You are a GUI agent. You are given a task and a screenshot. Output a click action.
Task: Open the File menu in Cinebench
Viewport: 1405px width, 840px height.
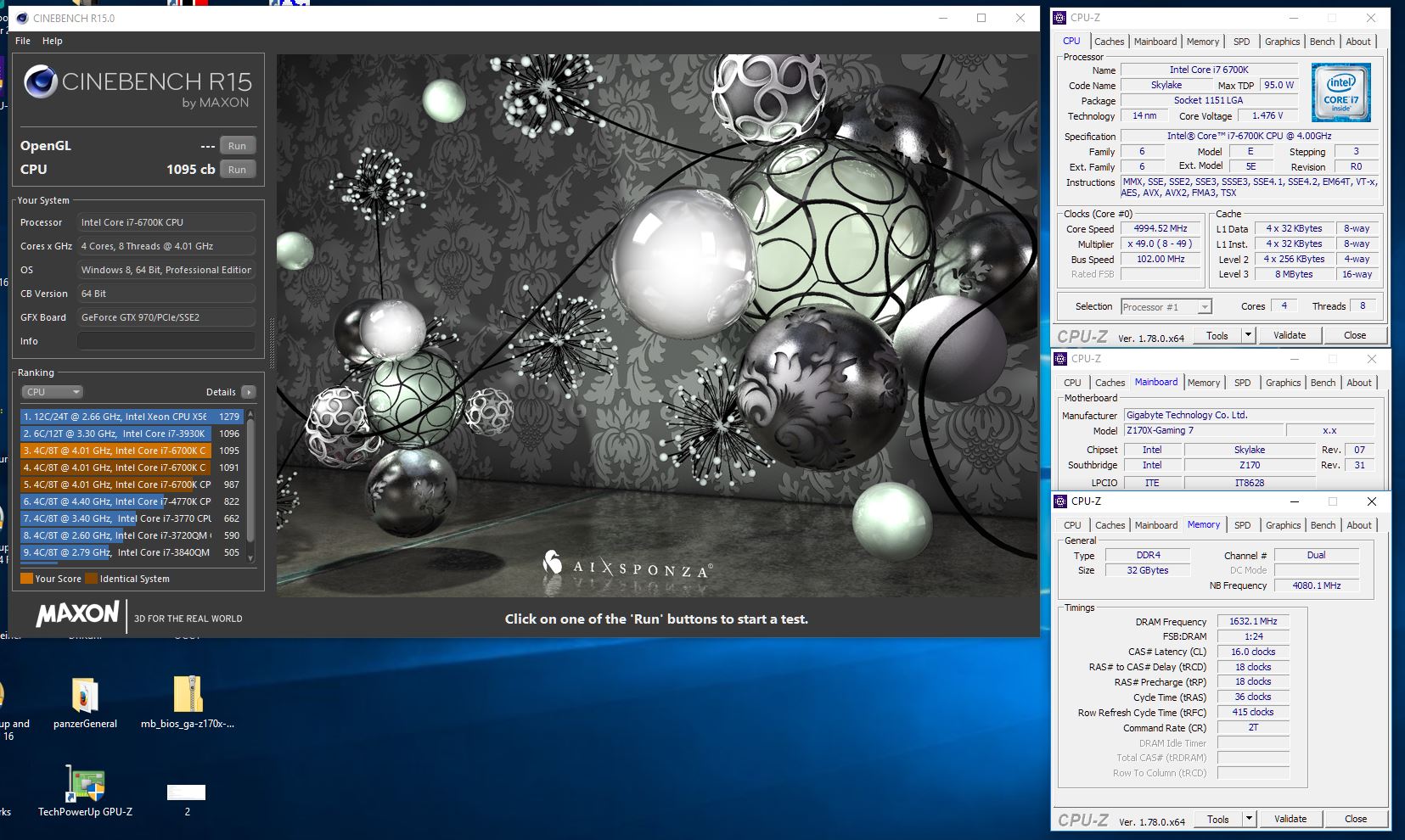[x=23, y=41]
